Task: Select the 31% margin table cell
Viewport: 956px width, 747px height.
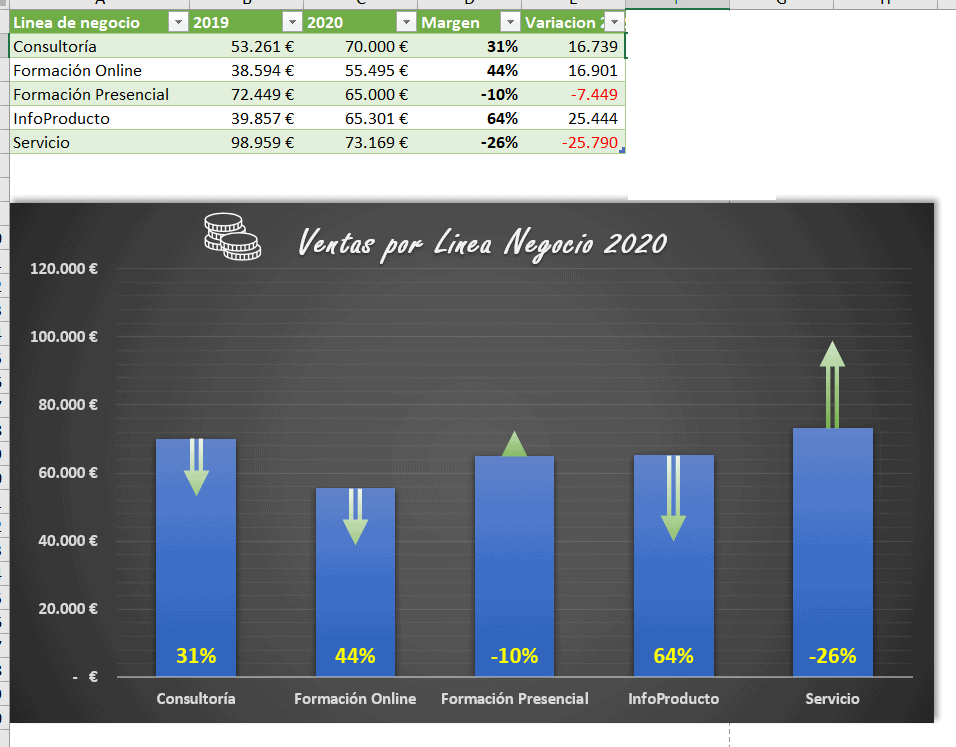Action: pyautogui.click(x=469, y=46)
